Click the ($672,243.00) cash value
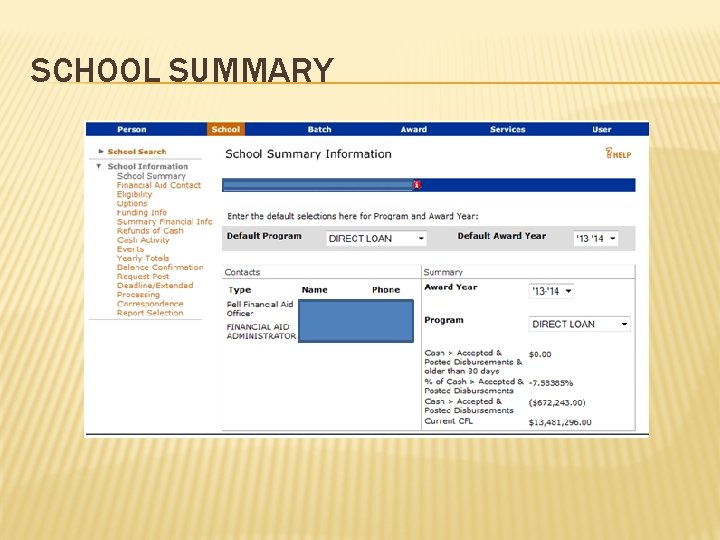 tap(557, 403)
